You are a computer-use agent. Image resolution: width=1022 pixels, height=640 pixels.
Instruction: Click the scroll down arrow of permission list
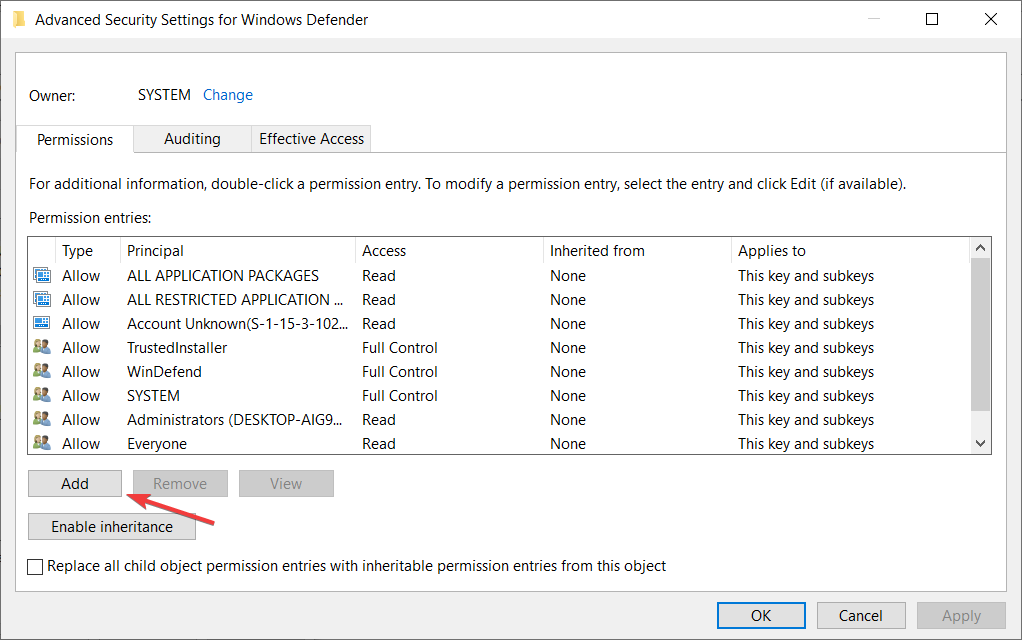coord(980,443)
